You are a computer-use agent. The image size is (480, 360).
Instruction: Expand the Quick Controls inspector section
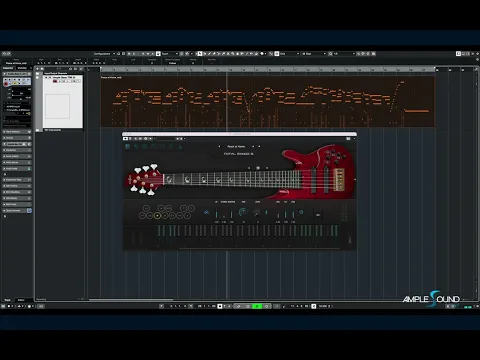point(17,211)
